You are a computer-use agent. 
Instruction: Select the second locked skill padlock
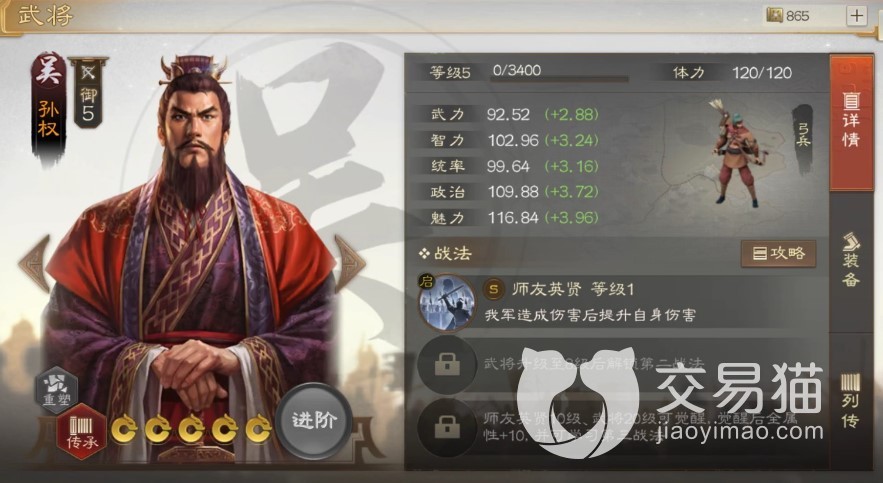coord(447,427)
